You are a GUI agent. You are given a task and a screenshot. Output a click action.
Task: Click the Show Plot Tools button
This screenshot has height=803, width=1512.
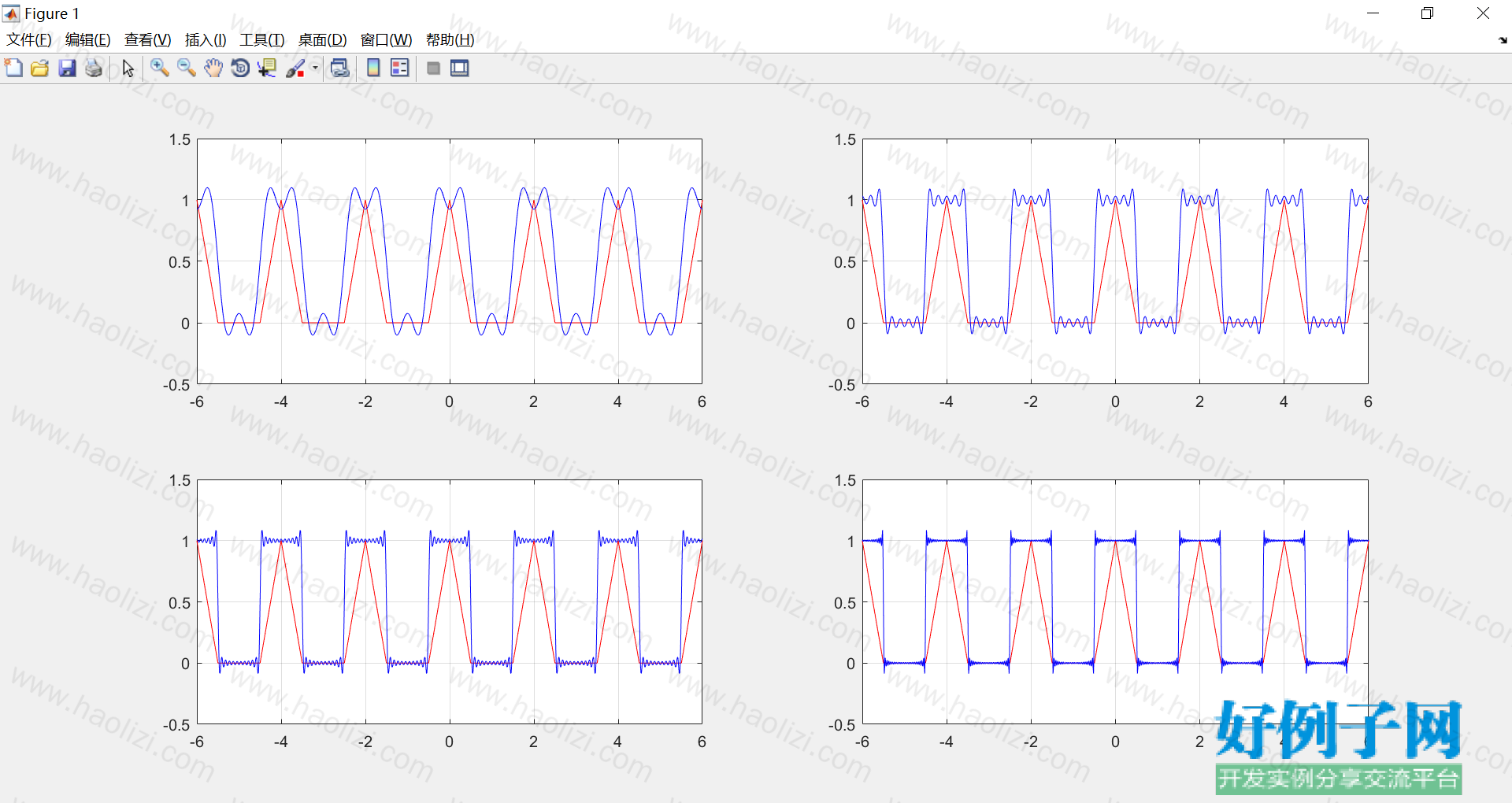(460, 68)
